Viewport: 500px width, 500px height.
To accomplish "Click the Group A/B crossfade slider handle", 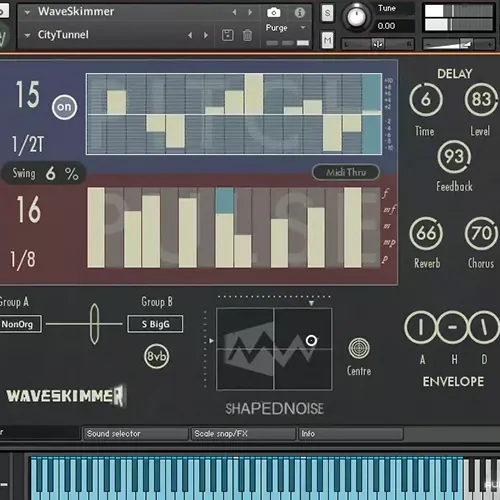I will [x=94, y=324].
